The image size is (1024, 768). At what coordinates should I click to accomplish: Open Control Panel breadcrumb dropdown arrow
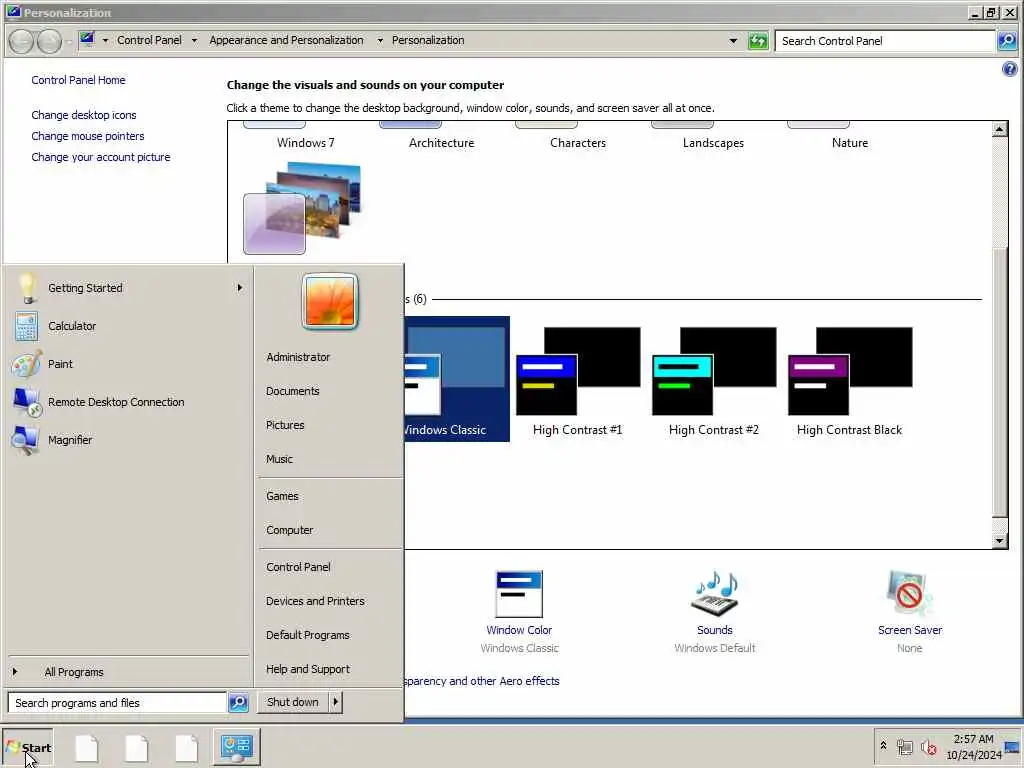point(194,40)
